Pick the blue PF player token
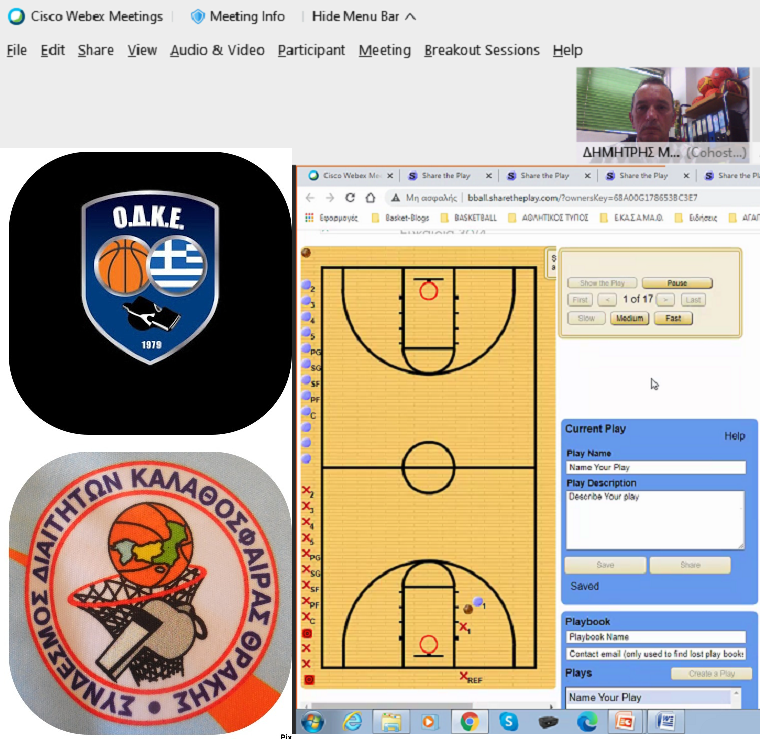Screen dimensions: 760x740 pos(306,396)
